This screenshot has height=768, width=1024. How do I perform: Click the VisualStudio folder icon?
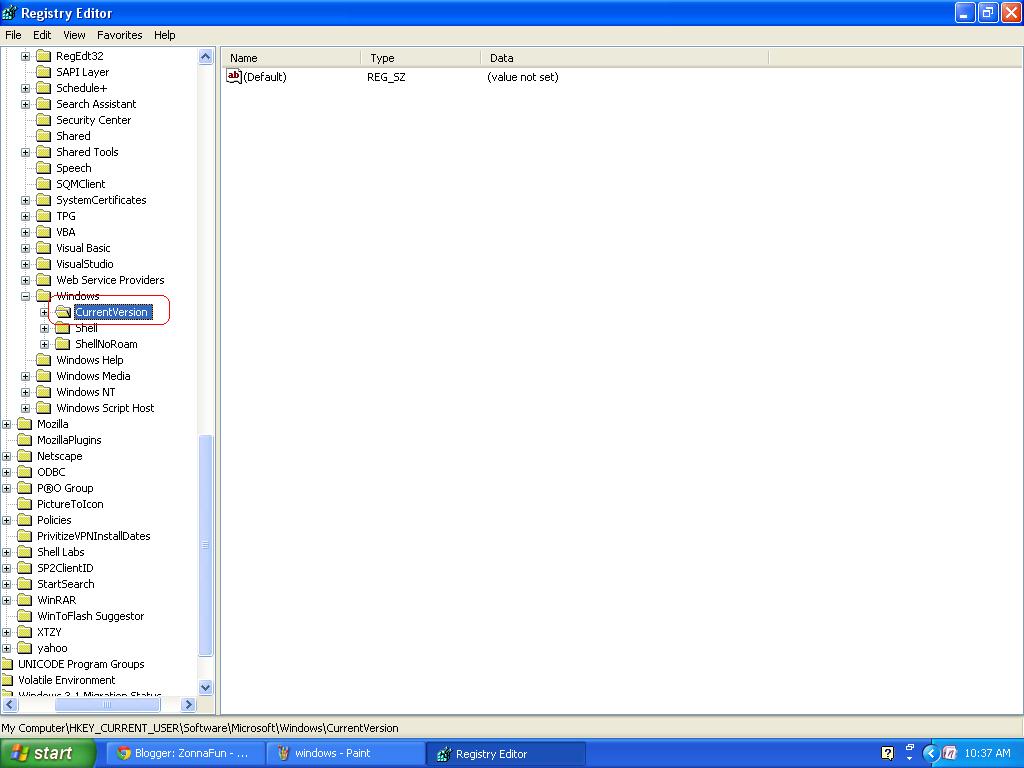(x=44, y=264)
